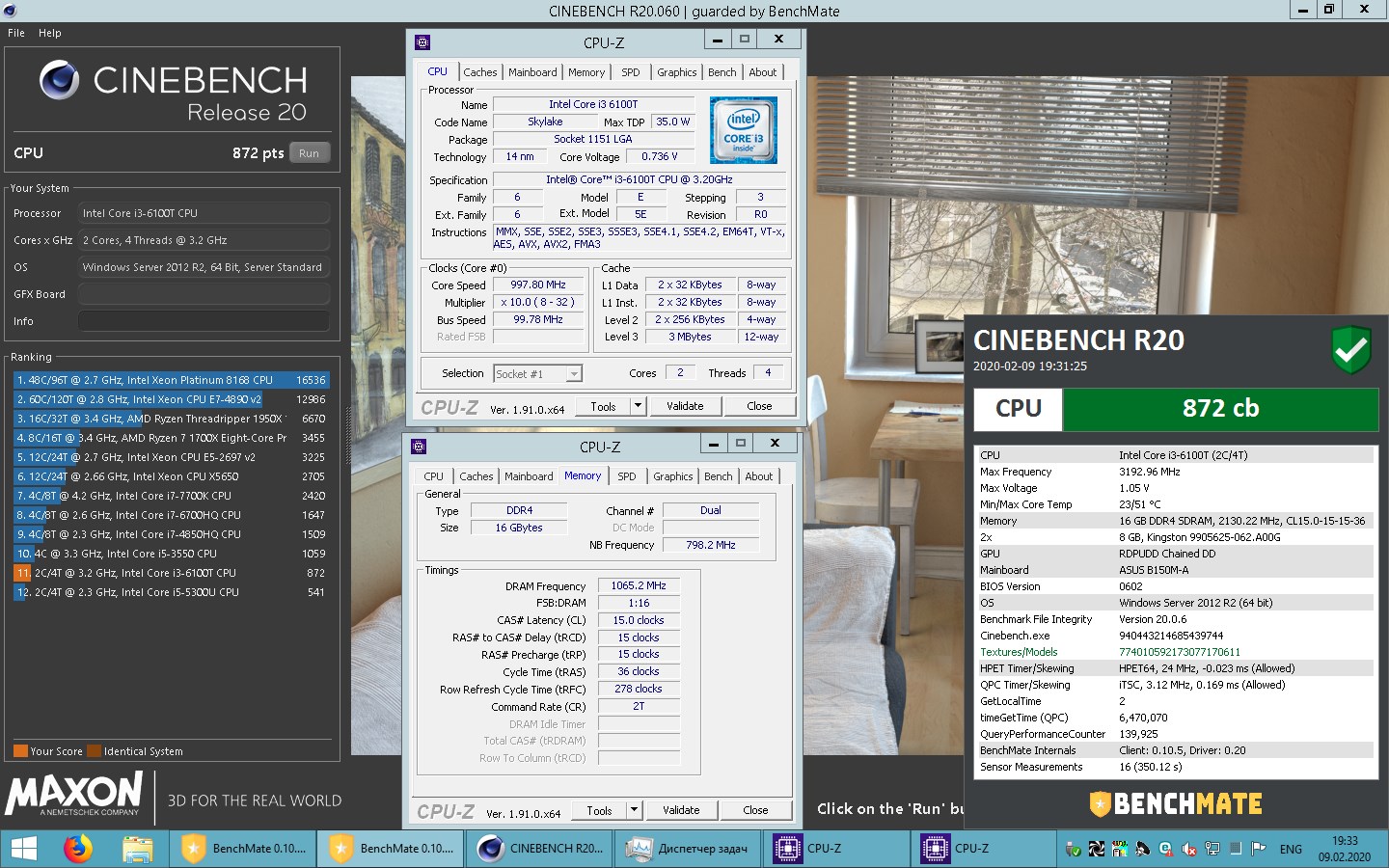Select CPU tab in CPU-Z memory timings window
The width and height of the screenshot is (1389, 868).
click(x=434, y=476)
